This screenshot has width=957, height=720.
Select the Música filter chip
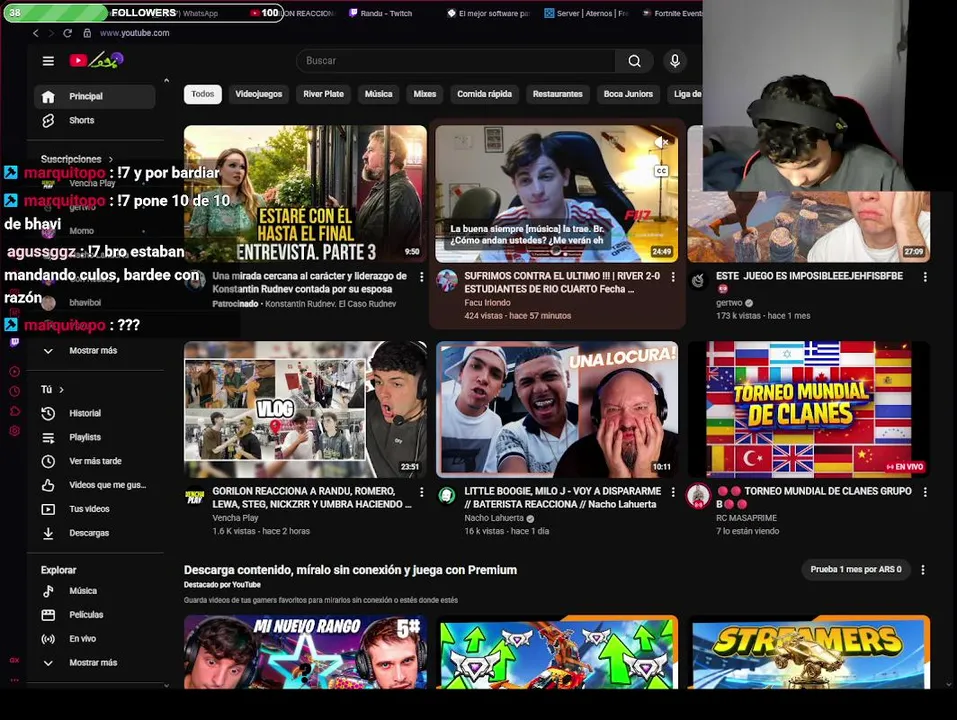click(x=378, y=94)
